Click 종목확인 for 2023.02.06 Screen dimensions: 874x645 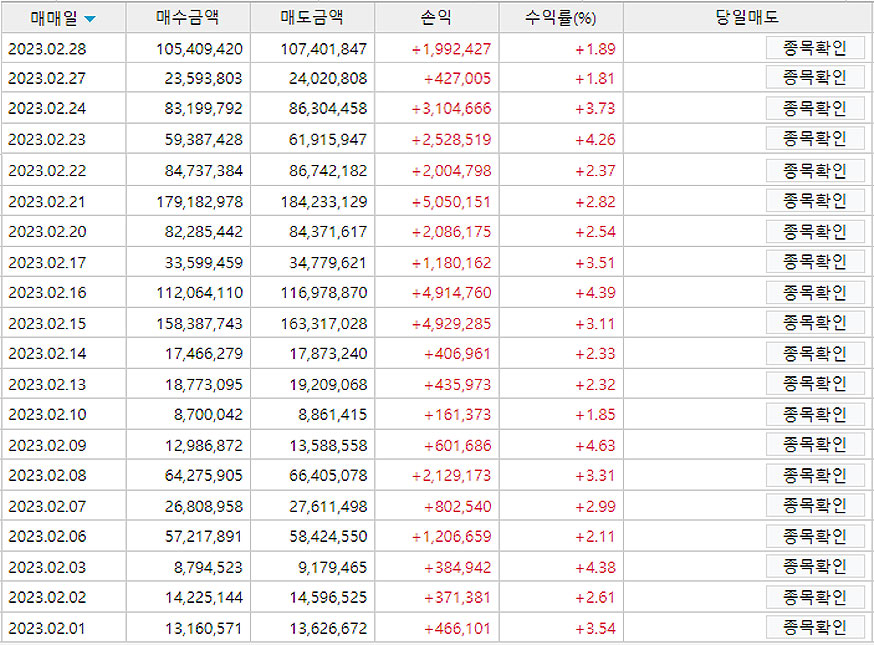(815, 536)
